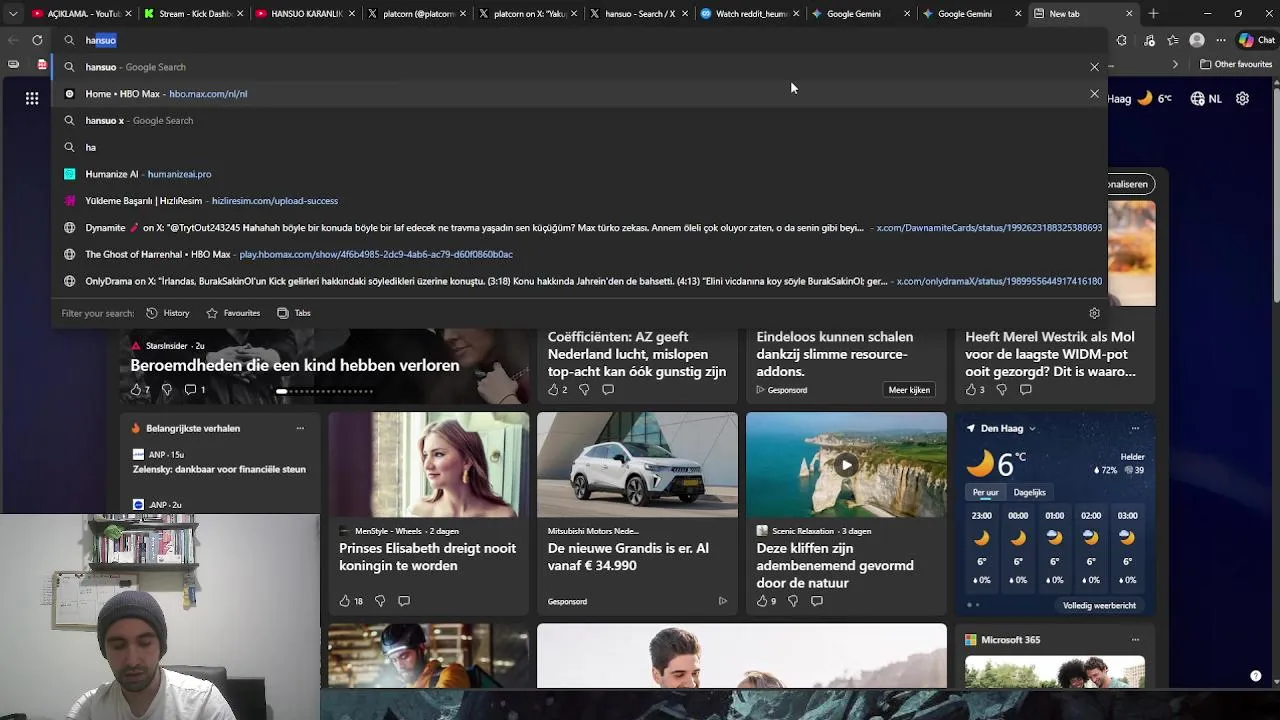
Task: Open the Copilot Chat button
Action: (x=1256, y=40)
